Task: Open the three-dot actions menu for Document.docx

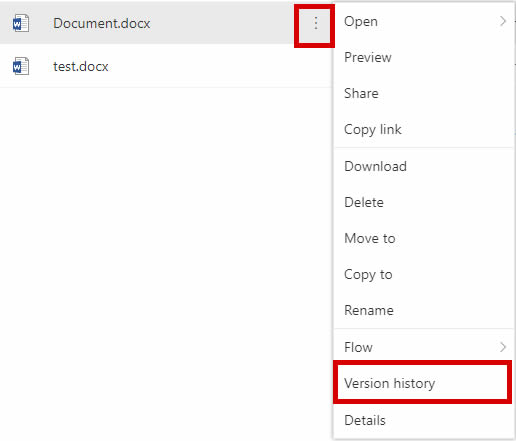Action: 315,23
